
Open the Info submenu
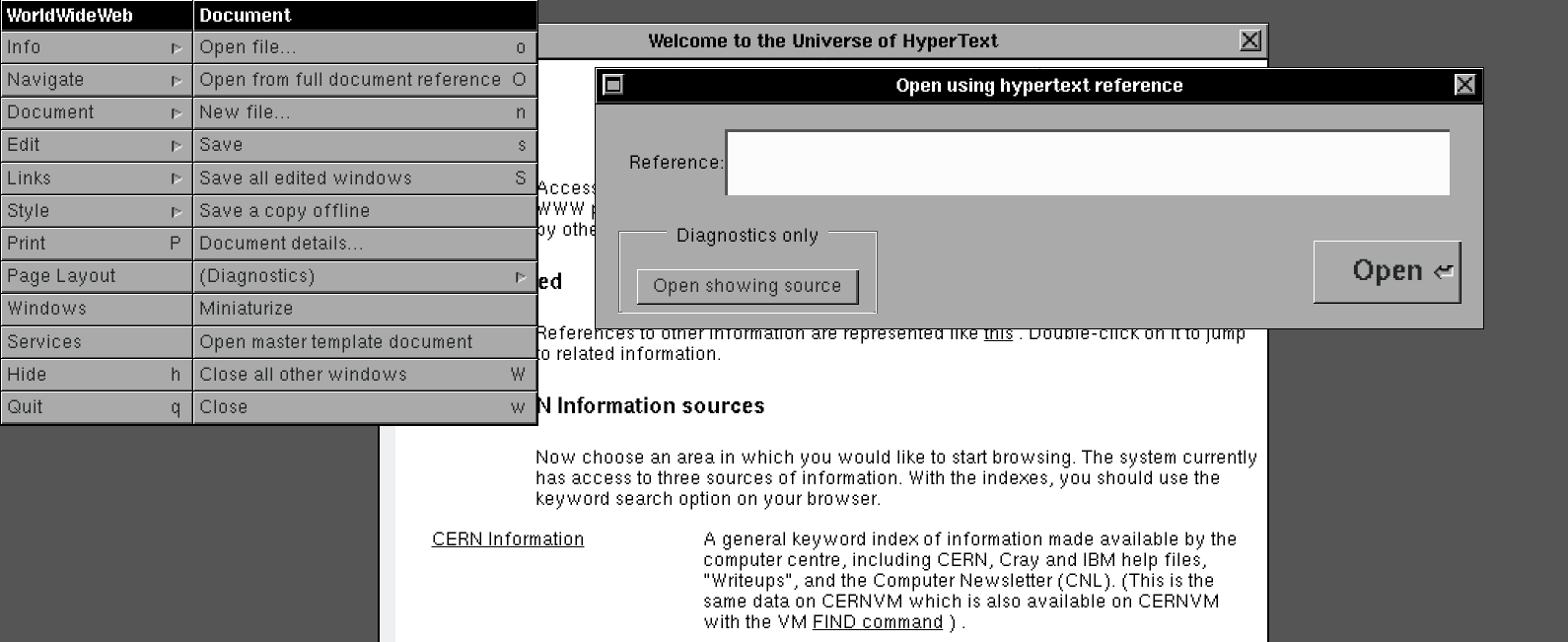tap(96, 47)
